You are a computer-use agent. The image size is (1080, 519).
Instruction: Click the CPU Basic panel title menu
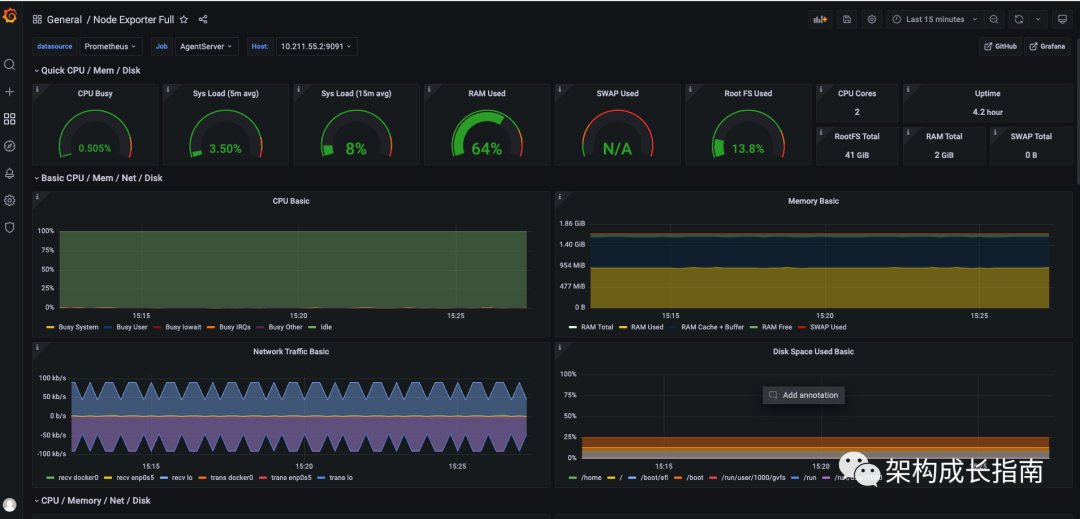[291, 201]
